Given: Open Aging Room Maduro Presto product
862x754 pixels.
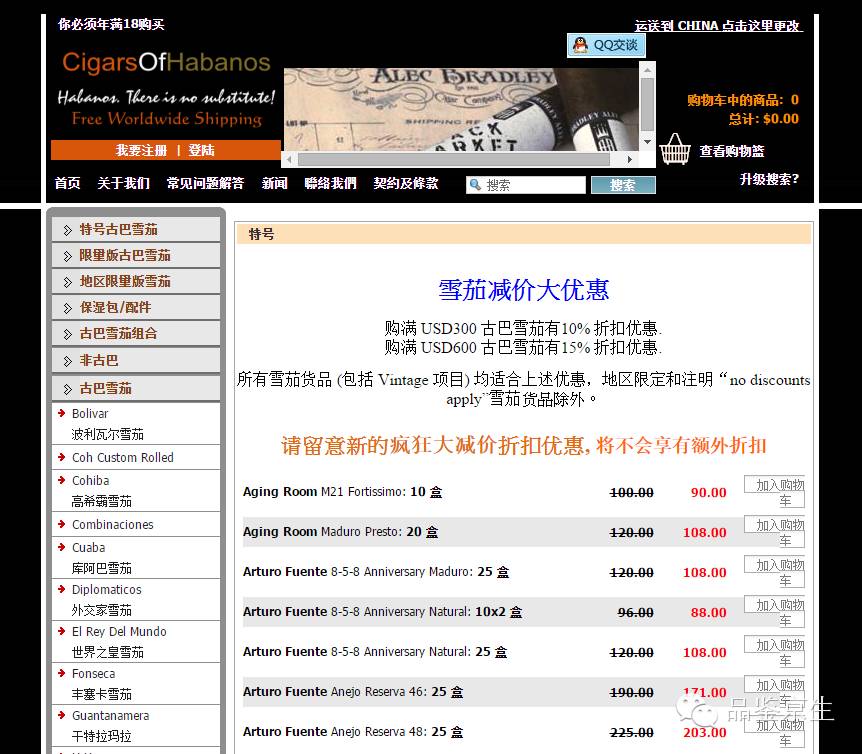Looking at the screenshot, I should (x=341, y=532).
